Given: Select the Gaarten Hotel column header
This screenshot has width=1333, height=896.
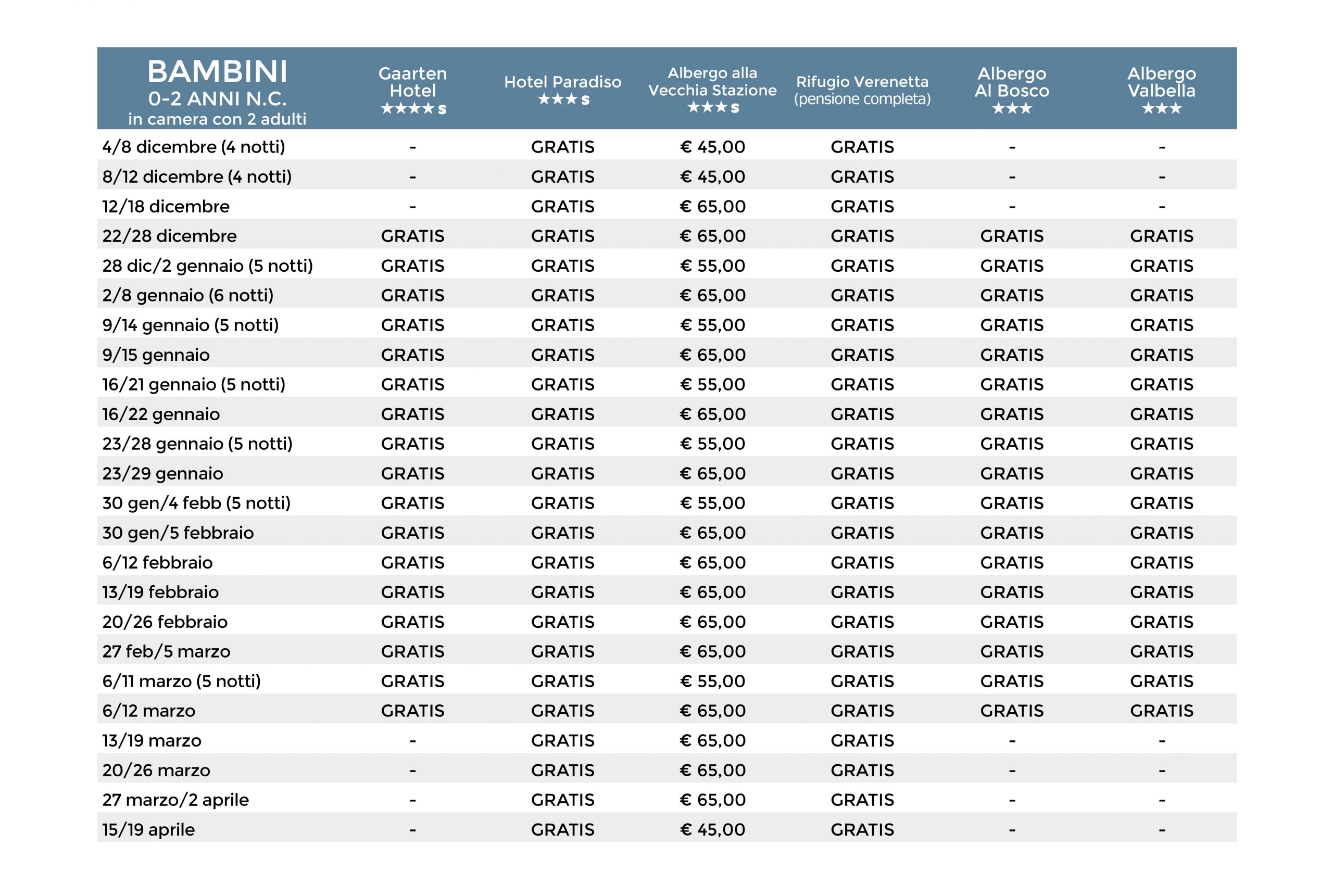Looking at the screenshot, I should (412, 90).
